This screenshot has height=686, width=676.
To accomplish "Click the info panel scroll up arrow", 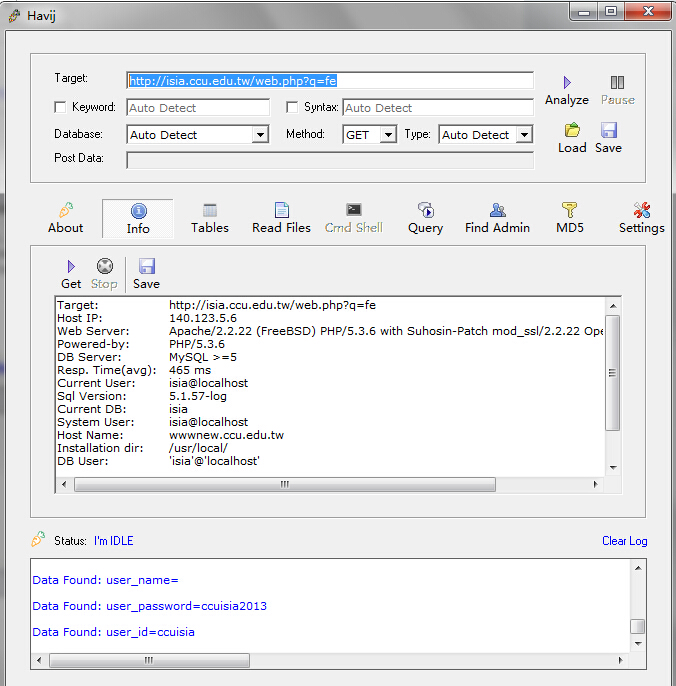I will point(613,306).
